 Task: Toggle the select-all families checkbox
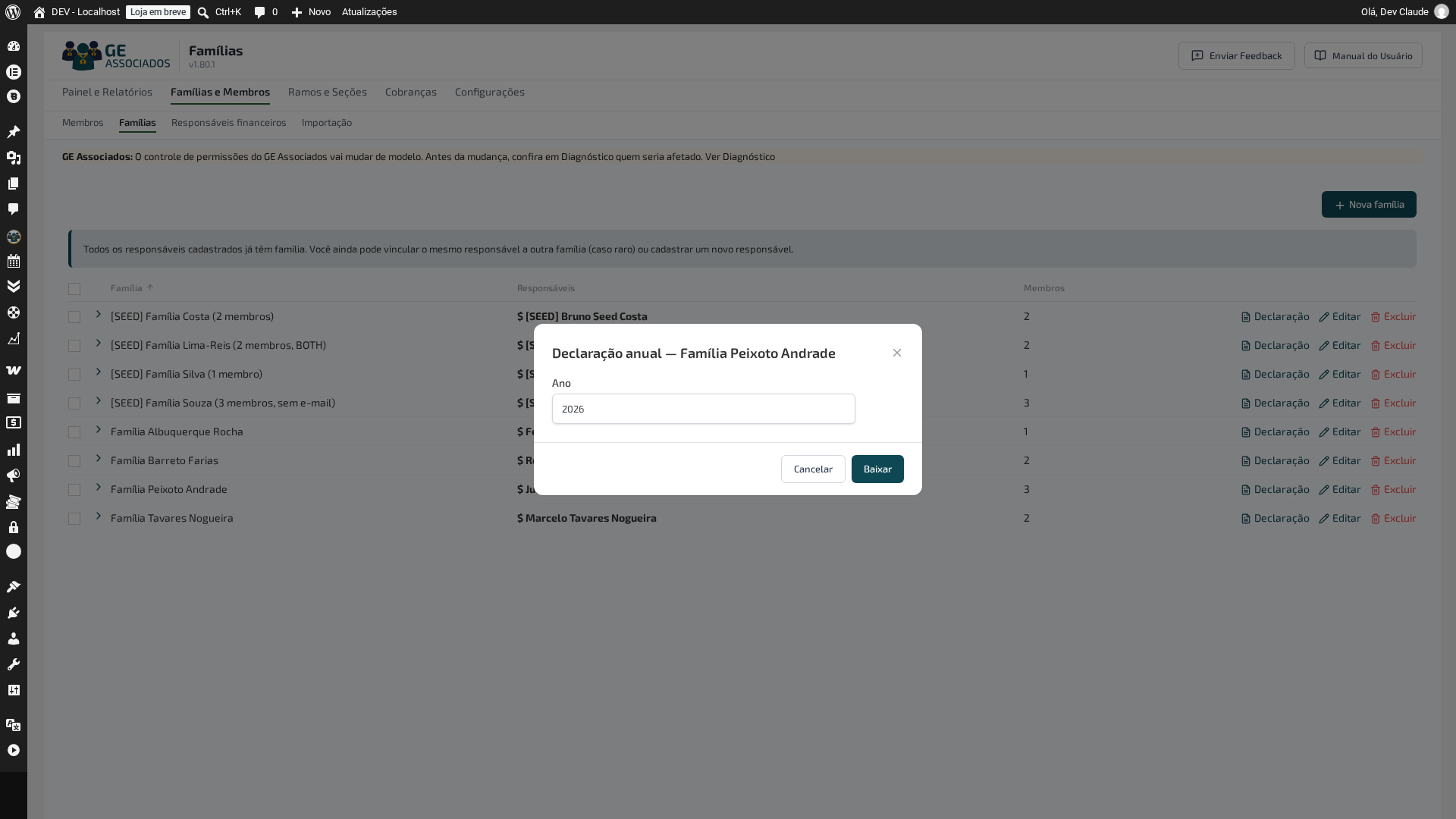tap(74, 289)
